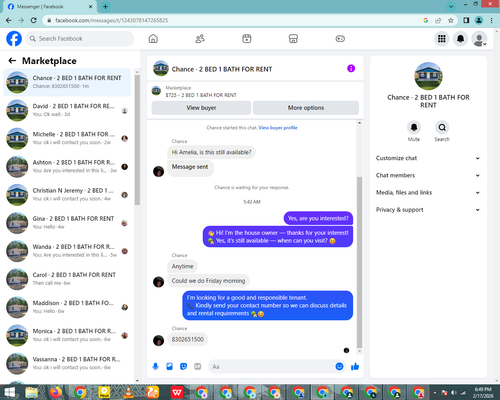The height and width of the screenshot is (400, 500).
Task: Bookmark this page with star icon
Action: (x=451, y=20)
